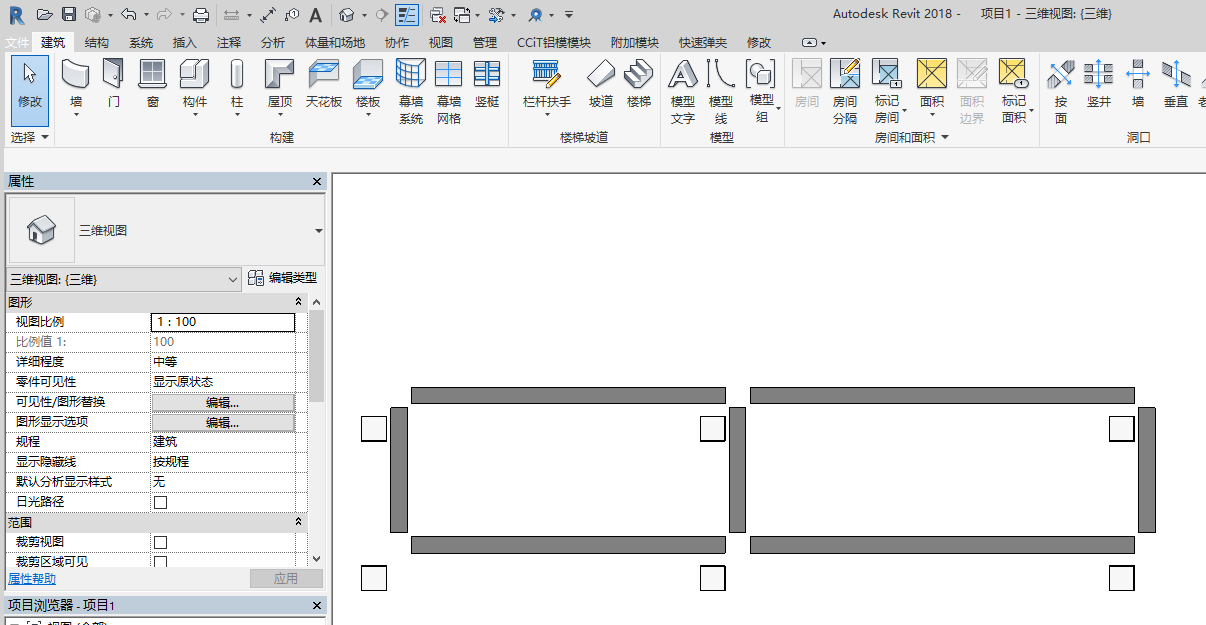1206x625 pixels.
Task: Switch to the 注释 ribbon tab
Action: pyautogui.click(x=229, y=43)
